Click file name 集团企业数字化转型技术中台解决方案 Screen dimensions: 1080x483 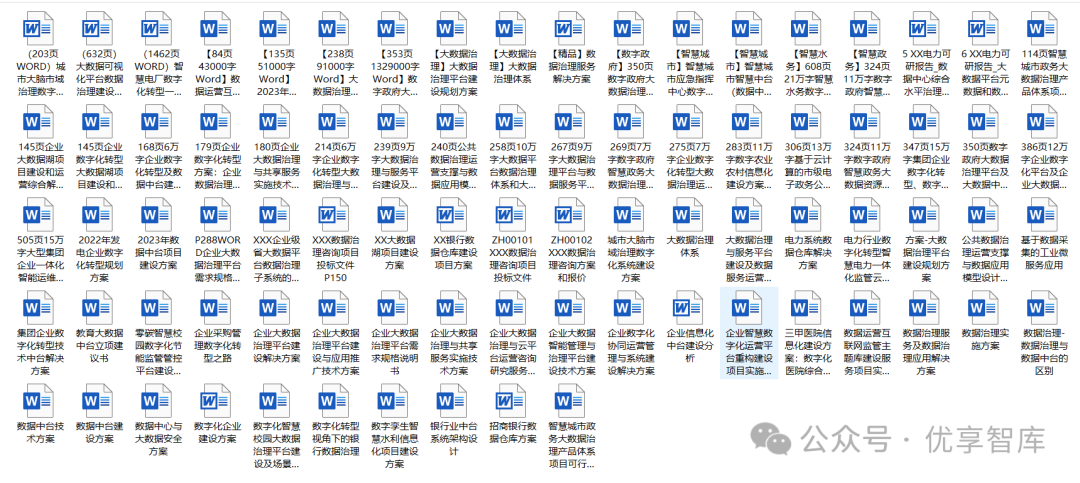point(39,352)
